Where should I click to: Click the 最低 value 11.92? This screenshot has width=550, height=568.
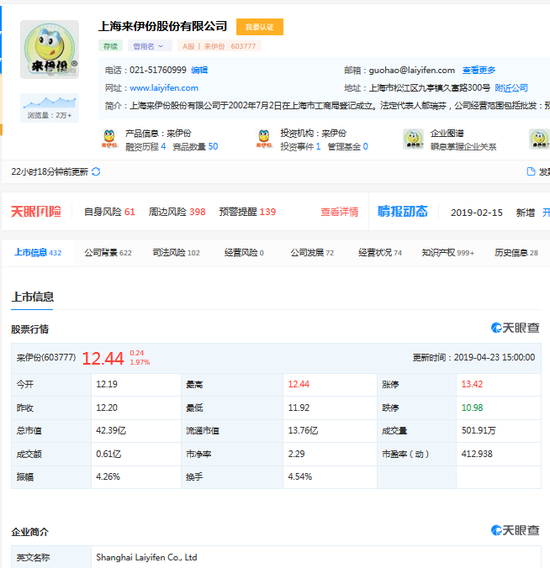pyautogui.click(x=299, y=408)
